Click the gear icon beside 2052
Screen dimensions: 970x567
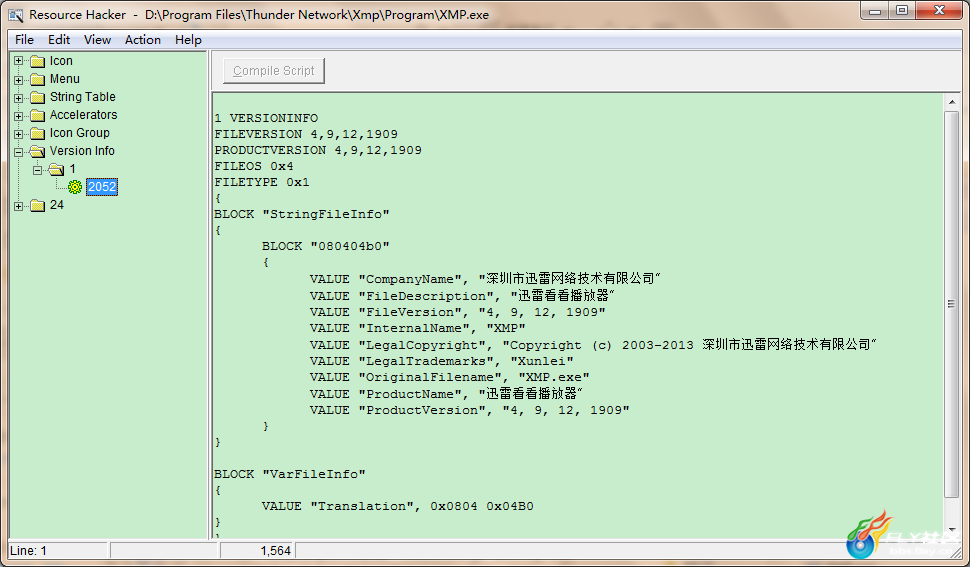click(75, 187)
